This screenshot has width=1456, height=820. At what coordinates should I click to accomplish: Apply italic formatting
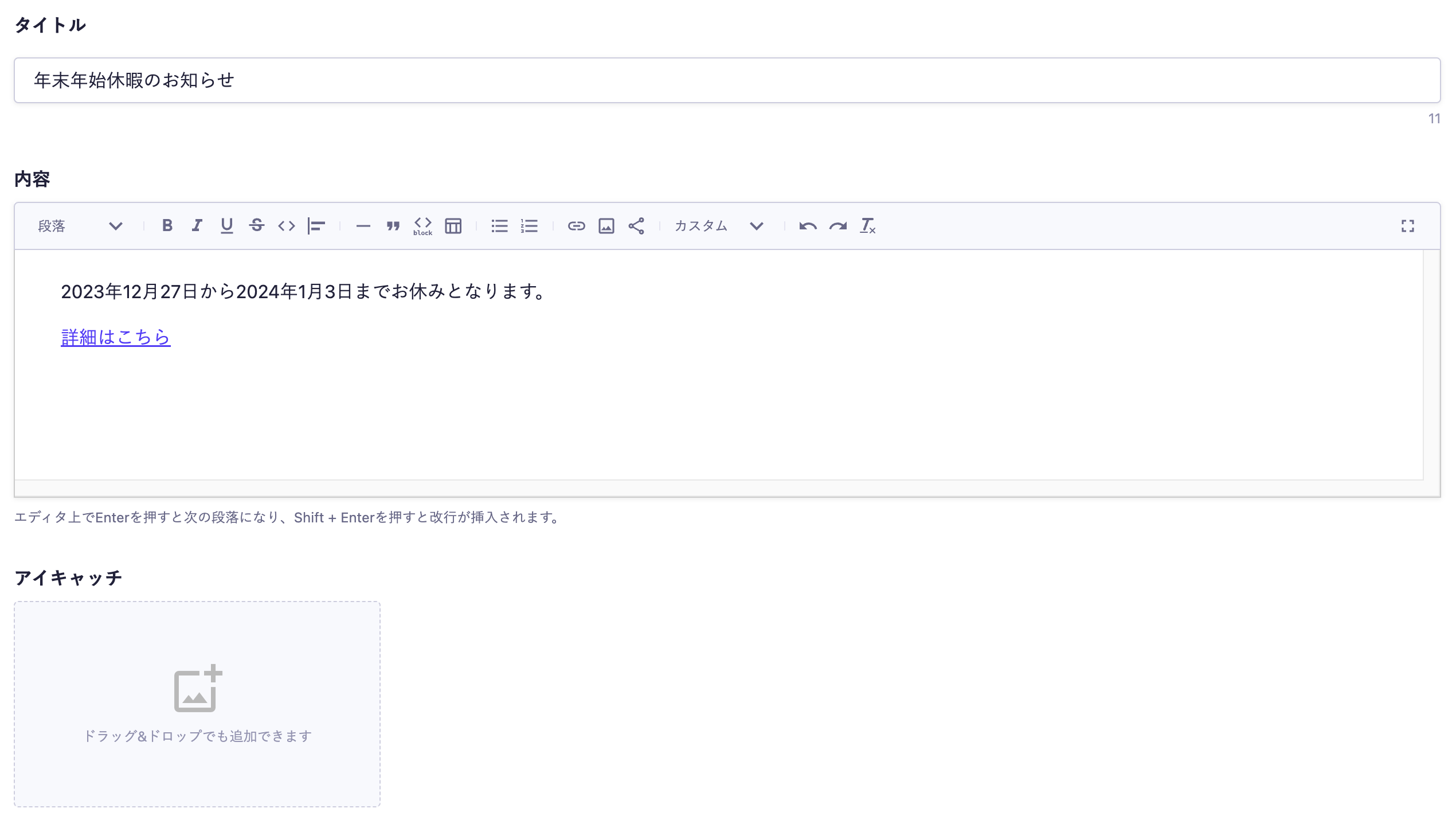tap(197, 226)
